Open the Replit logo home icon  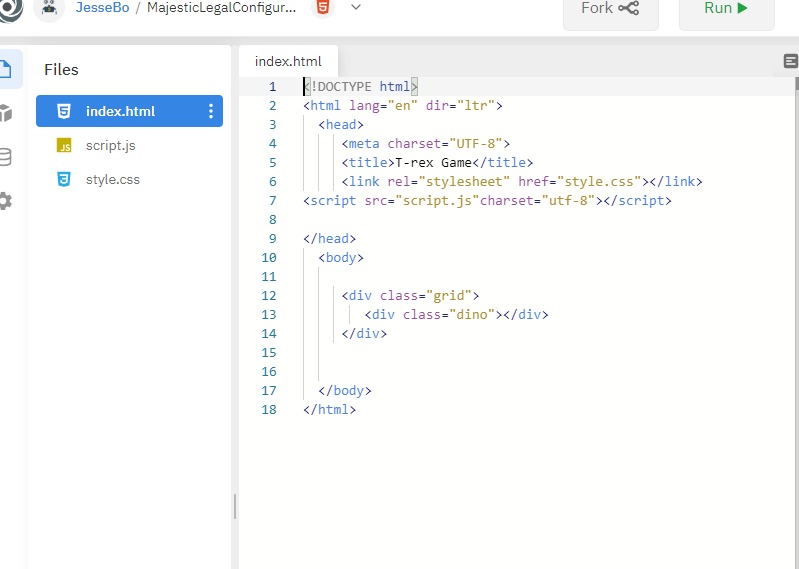point(10,9)
